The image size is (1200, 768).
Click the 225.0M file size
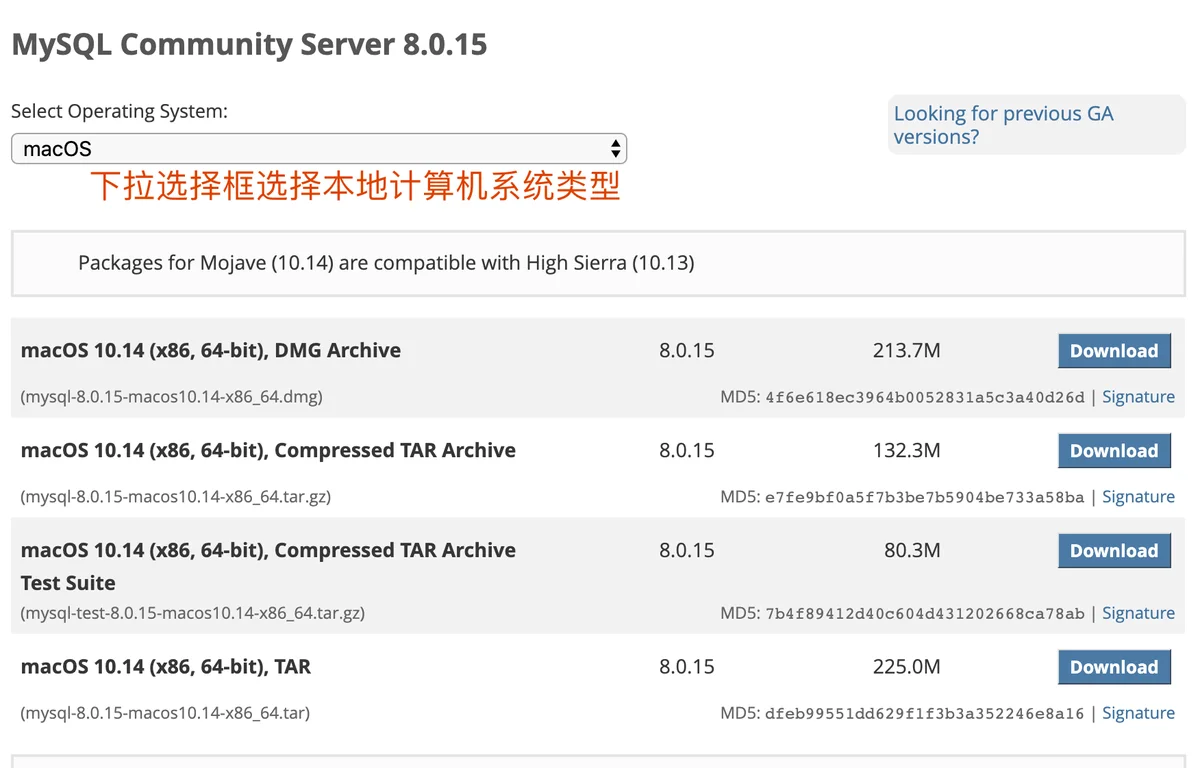pyautogui.click(x=906, y=667)
